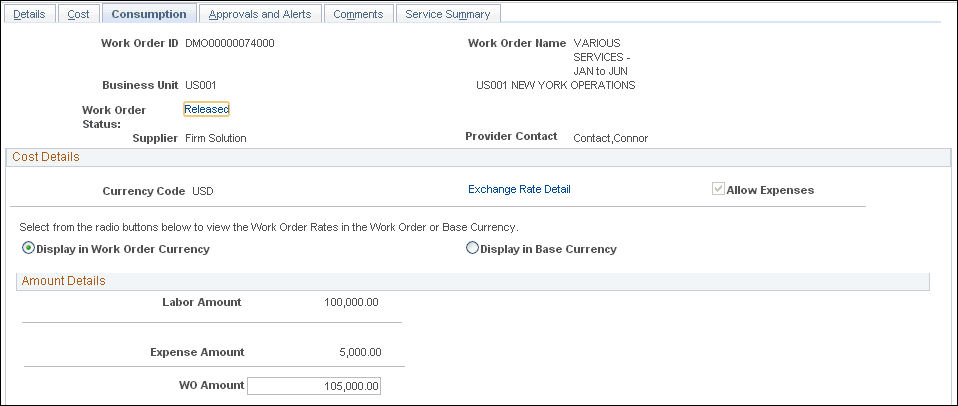Click the Expense Amount value 5,000.00
The image size is (958, 406).
[360, 352]
